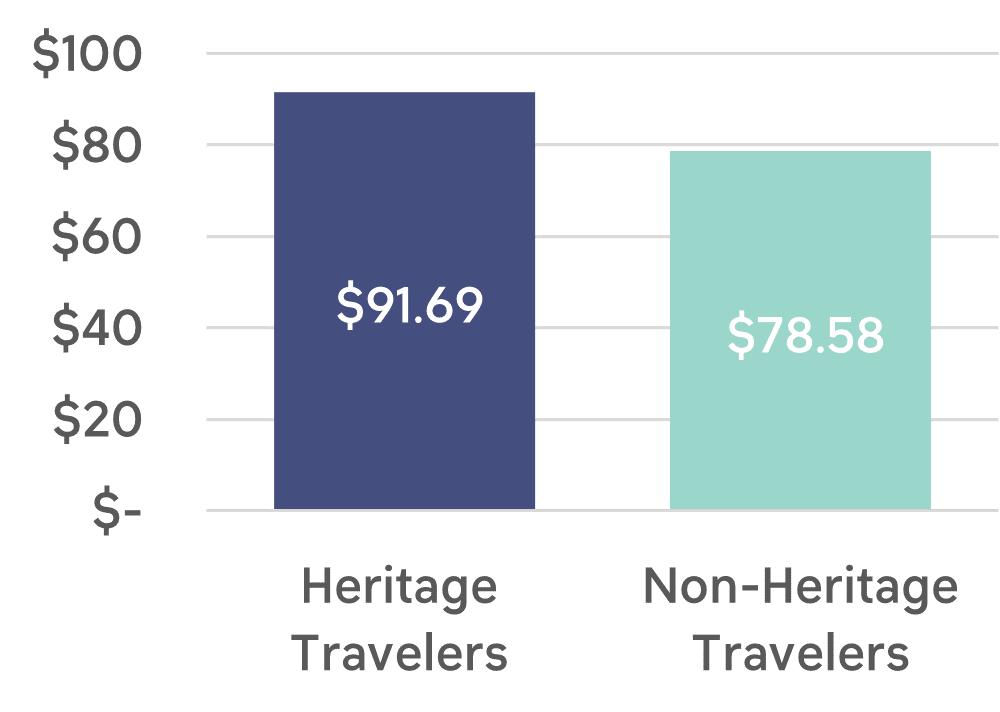Screen dimensions: 1000x712
Task: Select the $78.58 data label
Action: tap(806, 336)
